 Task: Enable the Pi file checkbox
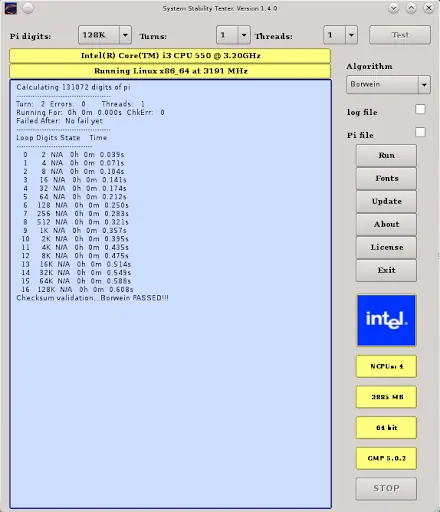click(x=420, y=132)
